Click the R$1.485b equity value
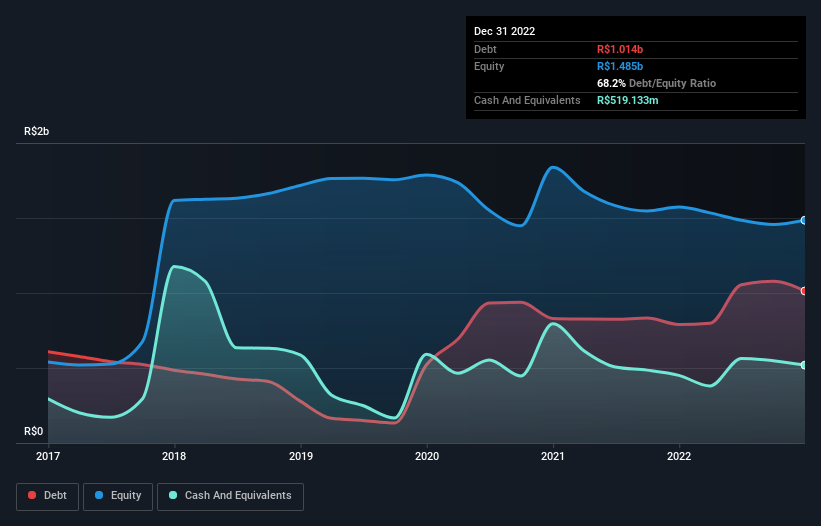The height and width of the screenshot is (526, 821). click(620, 66)
